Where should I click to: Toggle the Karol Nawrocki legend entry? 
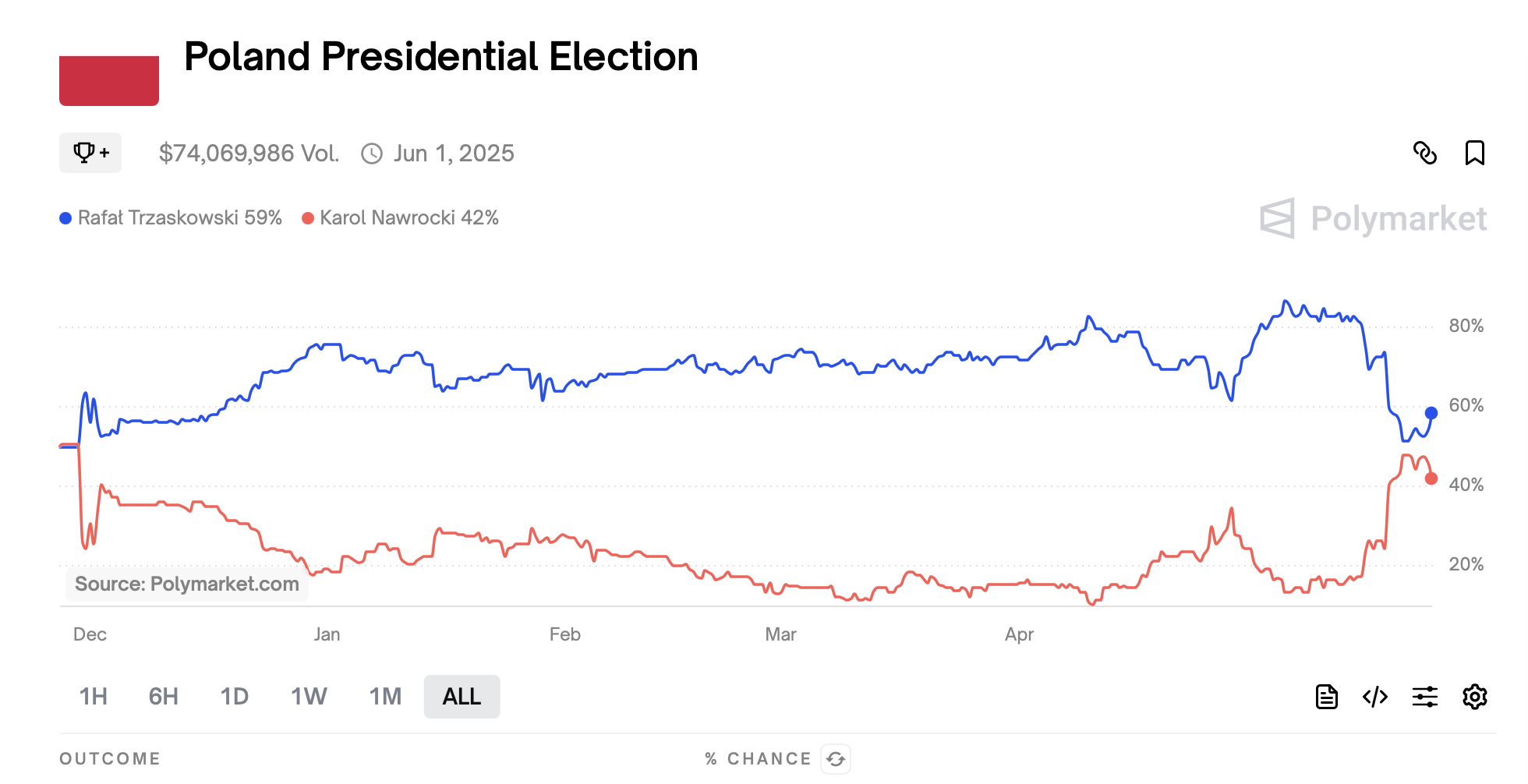[400, 217]
